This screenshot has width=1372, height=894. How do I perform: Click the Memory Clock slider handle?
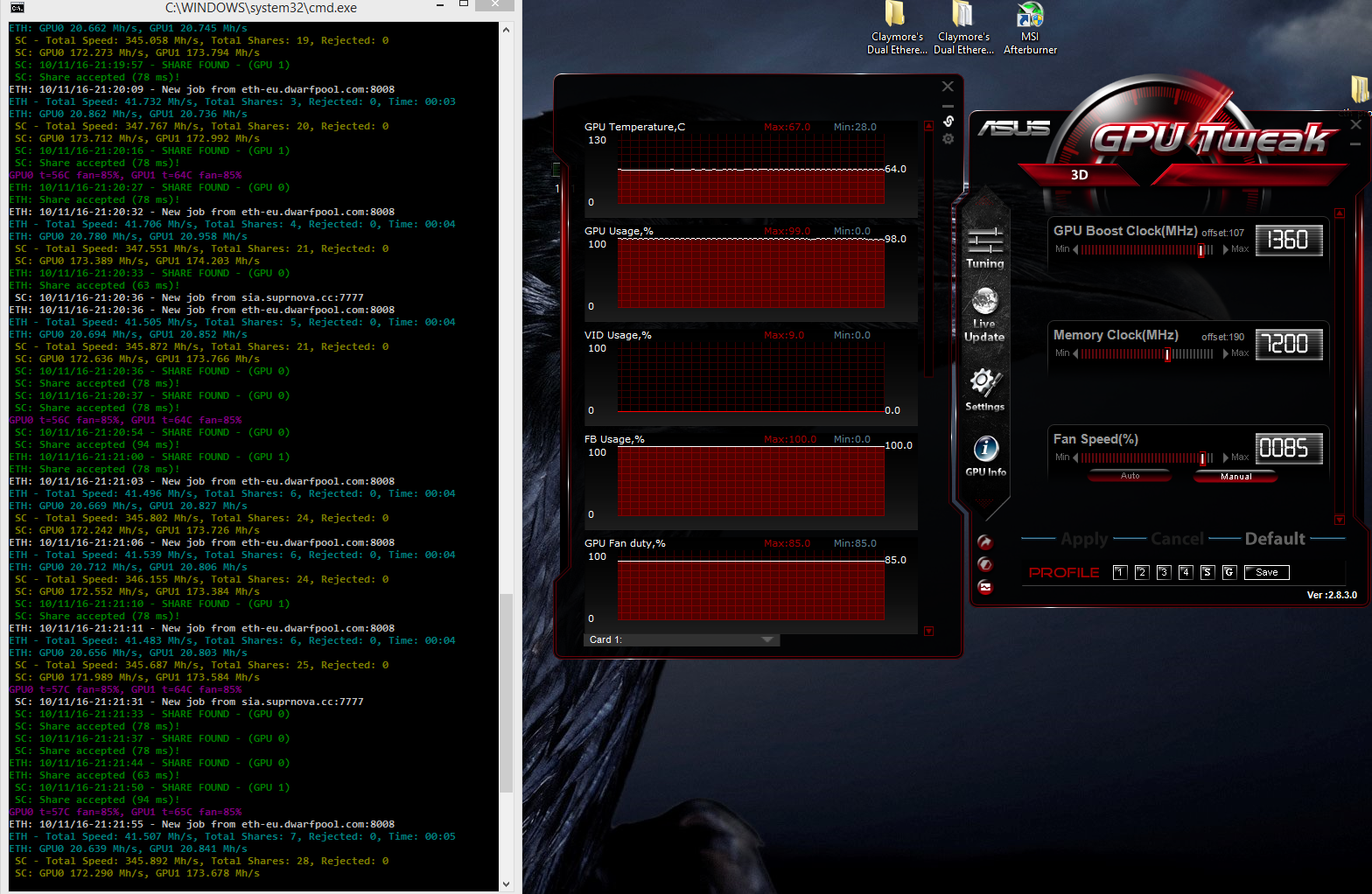1167,354
